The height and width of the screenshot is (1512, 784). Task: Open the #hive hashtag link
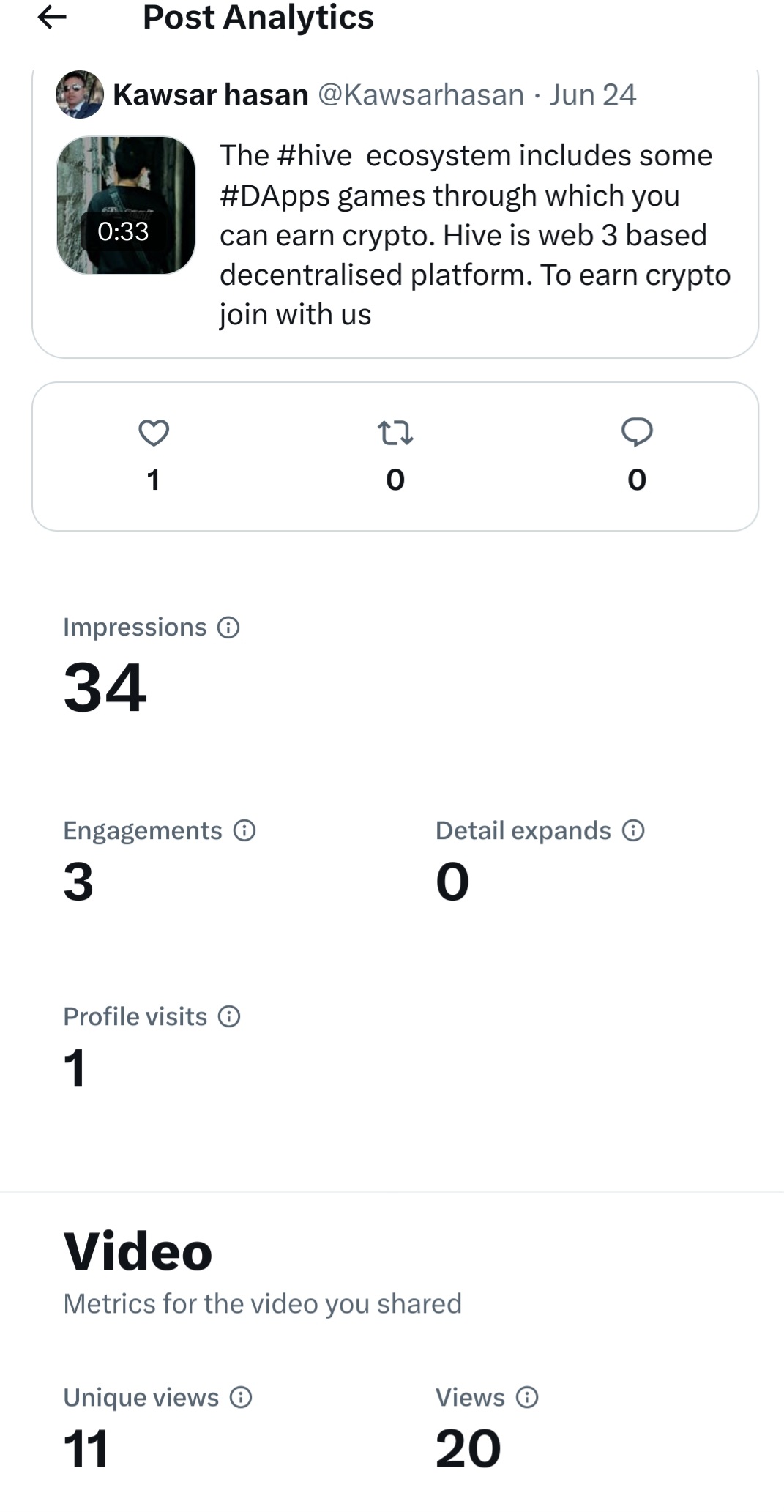pos(315,155)
